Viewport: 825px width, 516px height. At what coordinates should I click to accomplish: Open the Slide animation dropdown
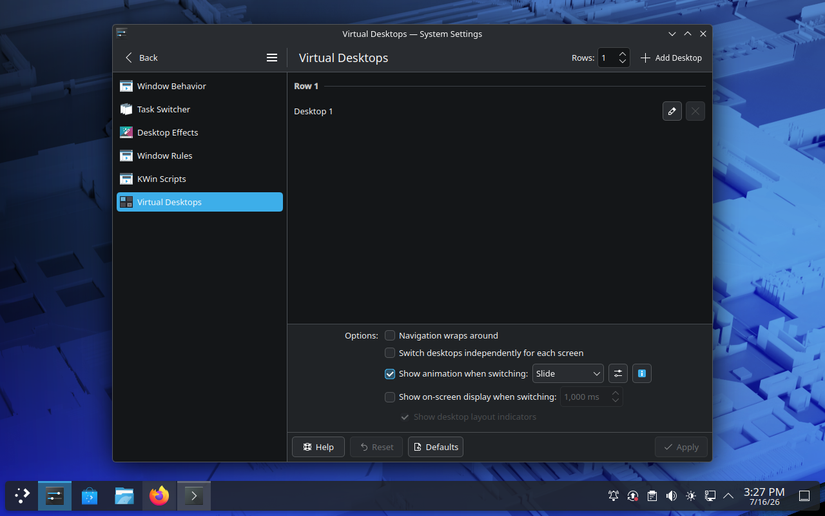(568, 373)
